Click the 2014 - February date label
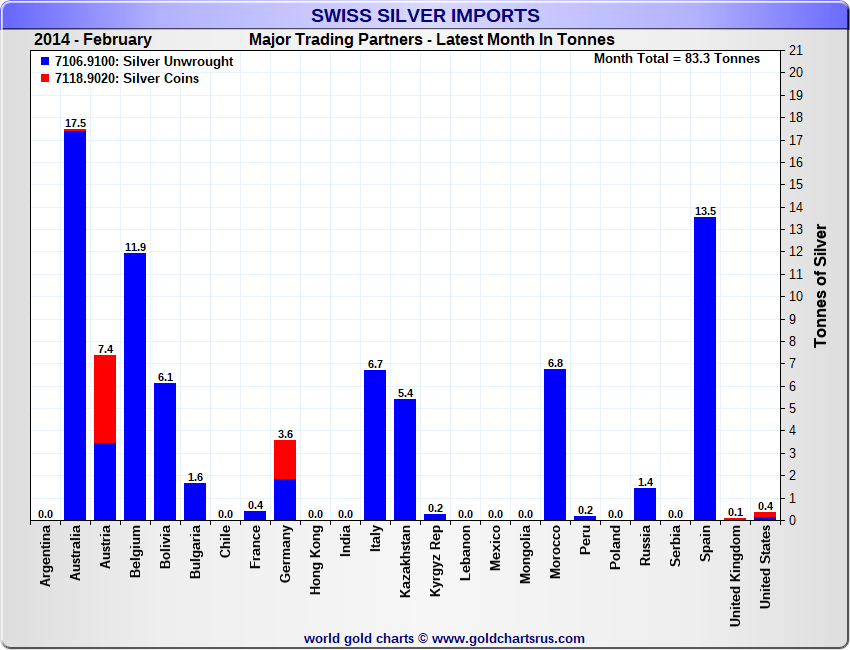The height and width of the screenshot is (650, 850). tap(93, 40)
